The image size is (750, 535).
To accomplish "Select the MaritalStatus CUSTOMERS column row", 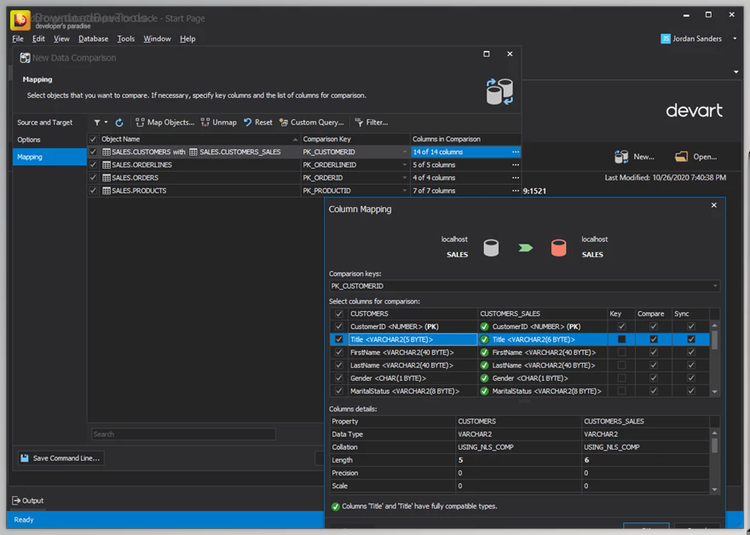I will (x=412, y=391).
